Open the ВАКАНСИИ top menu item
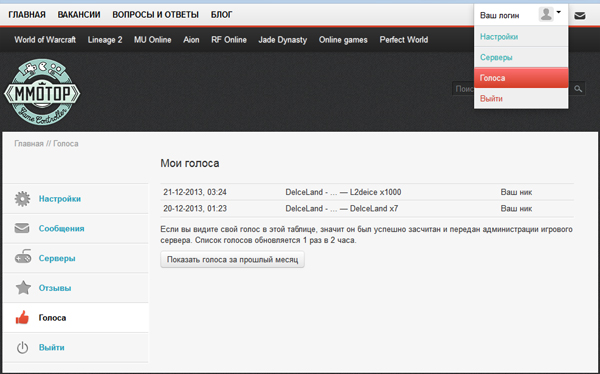This screenshot has width=600, height=374. tap(79, 15)
